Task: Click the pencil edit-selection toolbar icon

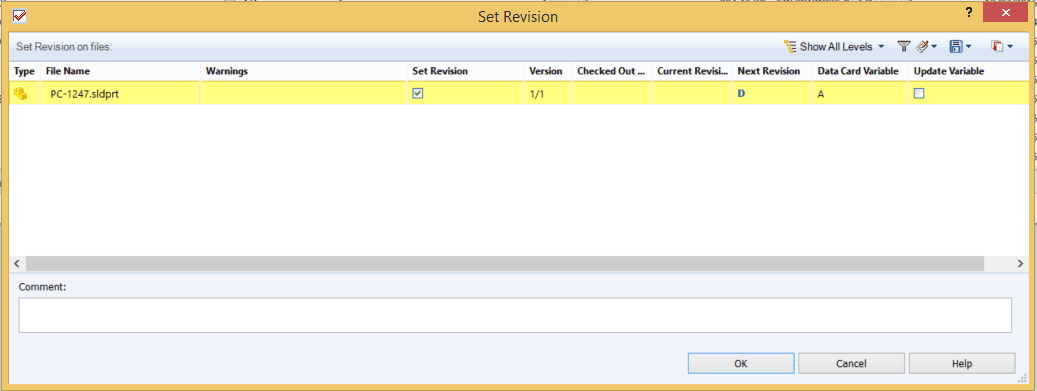Action: [922, 46]
